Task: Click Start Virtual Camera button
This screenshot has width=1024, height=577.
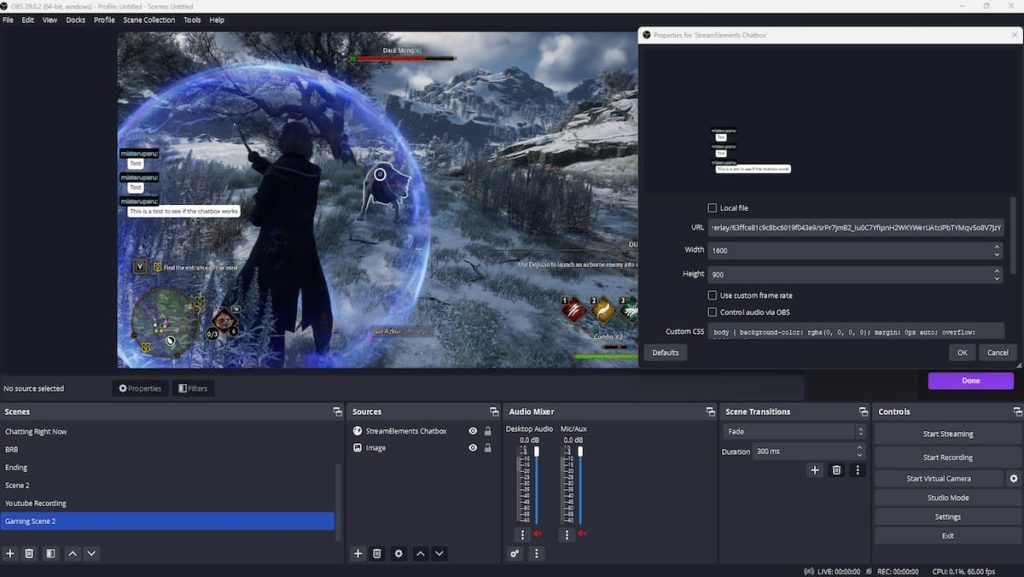Action: point(938,478)
